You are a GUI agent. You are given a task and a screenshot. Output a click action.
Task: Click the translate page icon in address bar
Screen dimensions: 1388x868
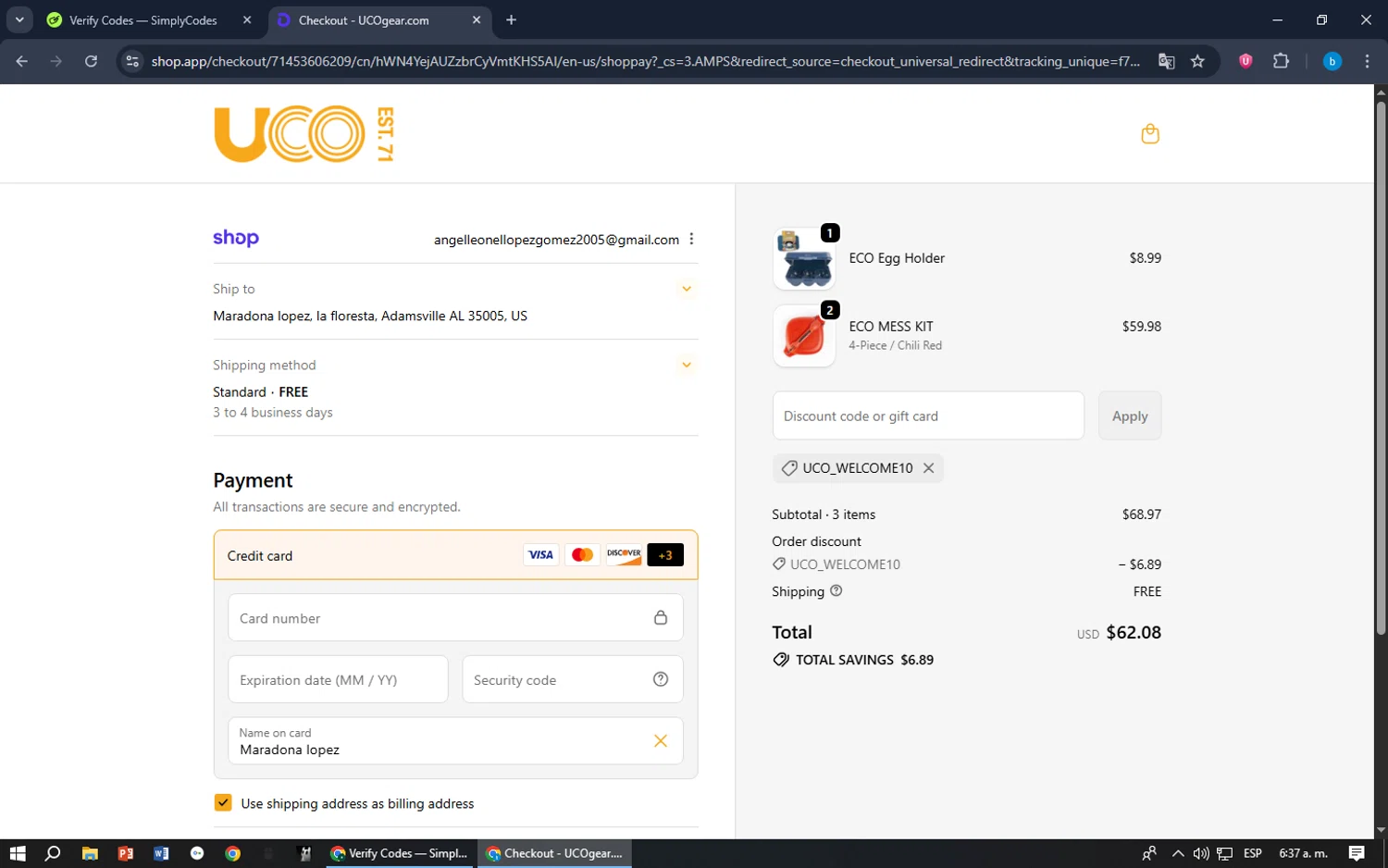click(x=1166, y=61)
